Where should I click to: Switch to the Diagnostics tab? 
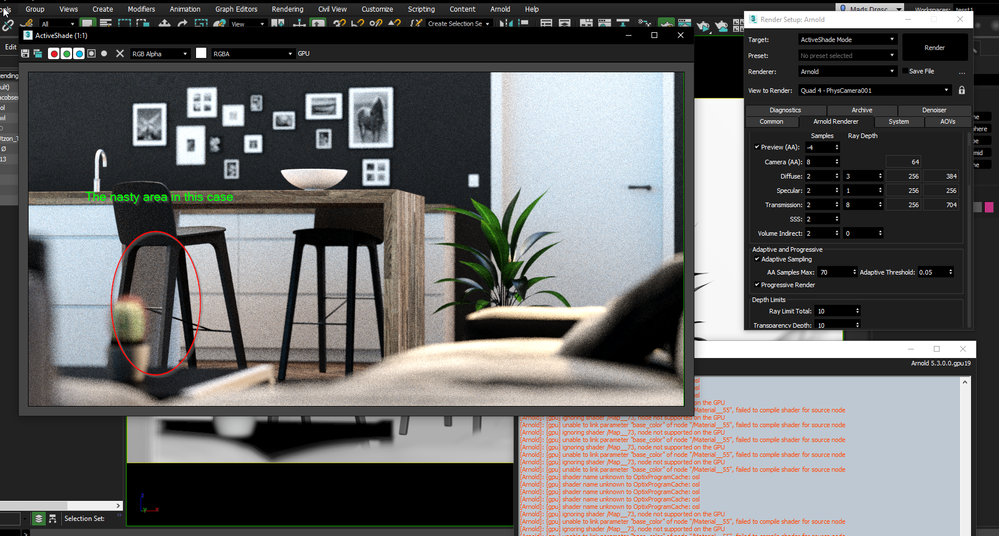pyautogui.click(x=785, y=110)
